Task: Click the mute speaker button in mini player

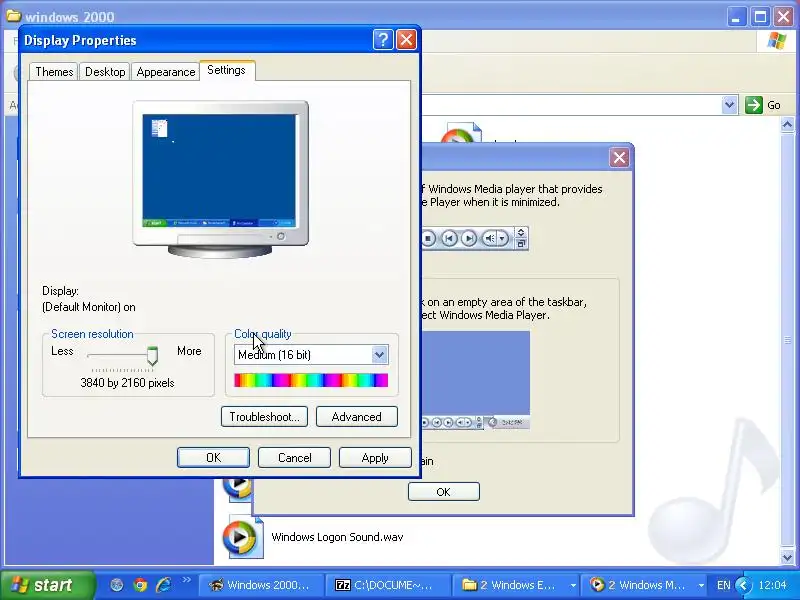Action: (x=489, y=238)
